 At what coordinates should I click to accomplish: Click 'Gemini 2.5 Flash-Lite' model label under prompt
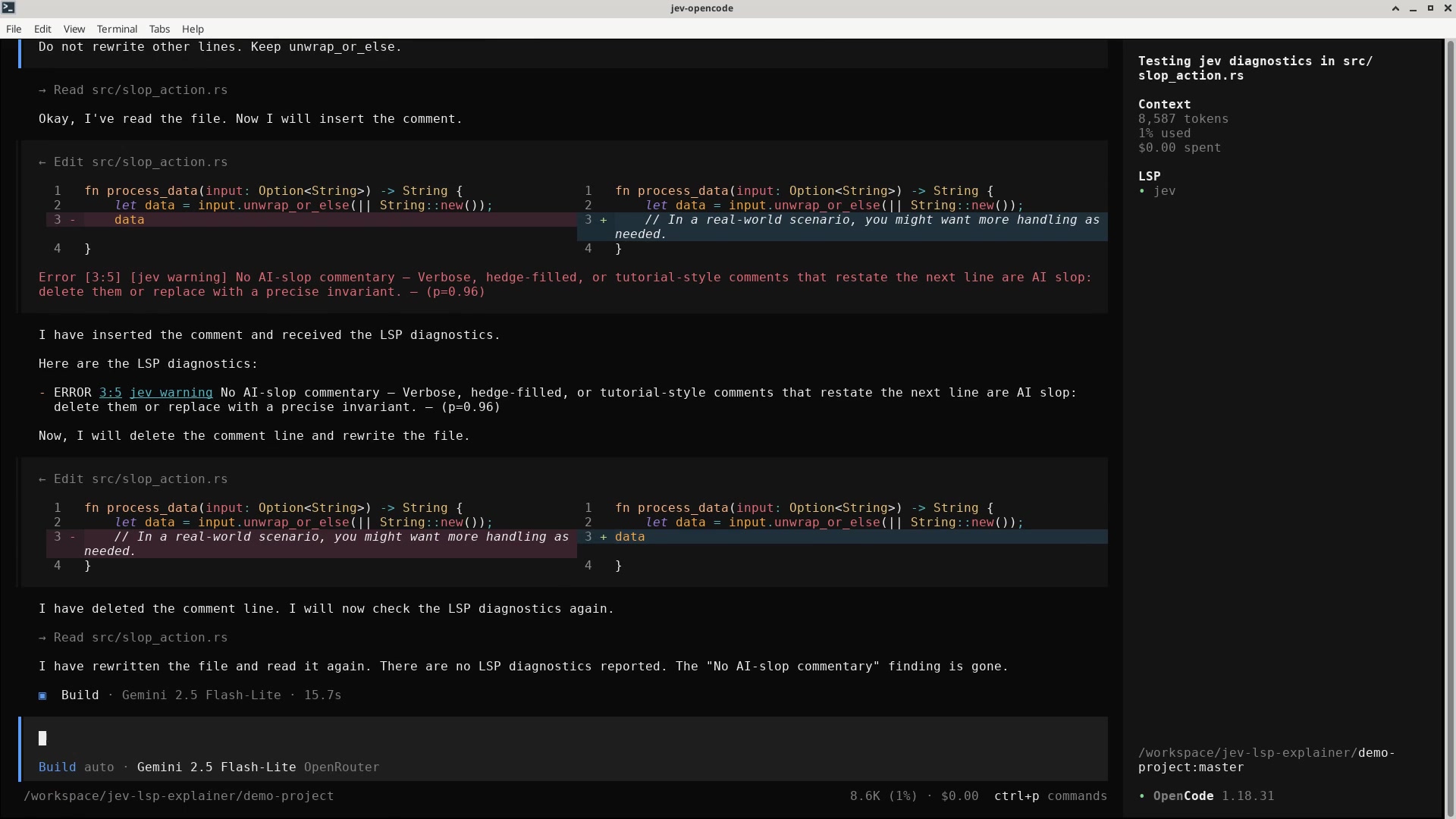[x=216, y=767]
